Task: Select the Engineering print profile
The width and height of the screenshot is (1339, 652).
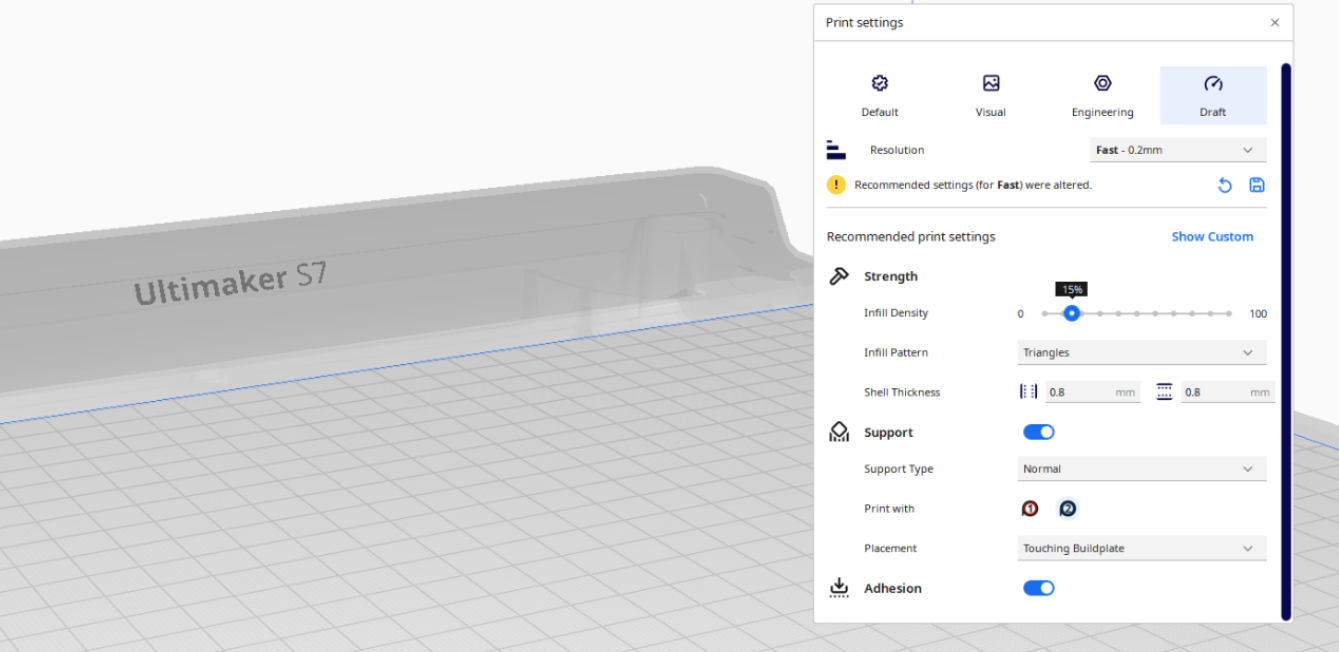Action: coord(1102,96)
